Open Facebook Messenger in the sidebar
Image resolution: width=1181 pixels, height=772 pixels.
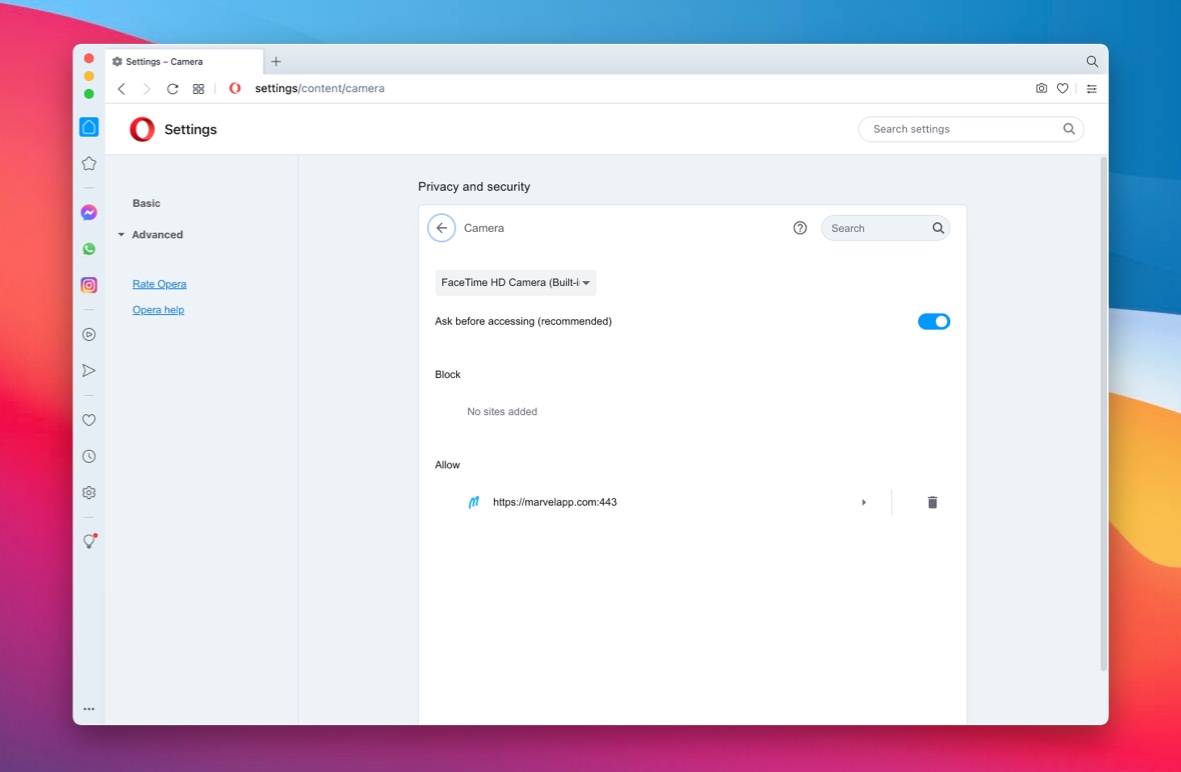[x=89, y=212]
